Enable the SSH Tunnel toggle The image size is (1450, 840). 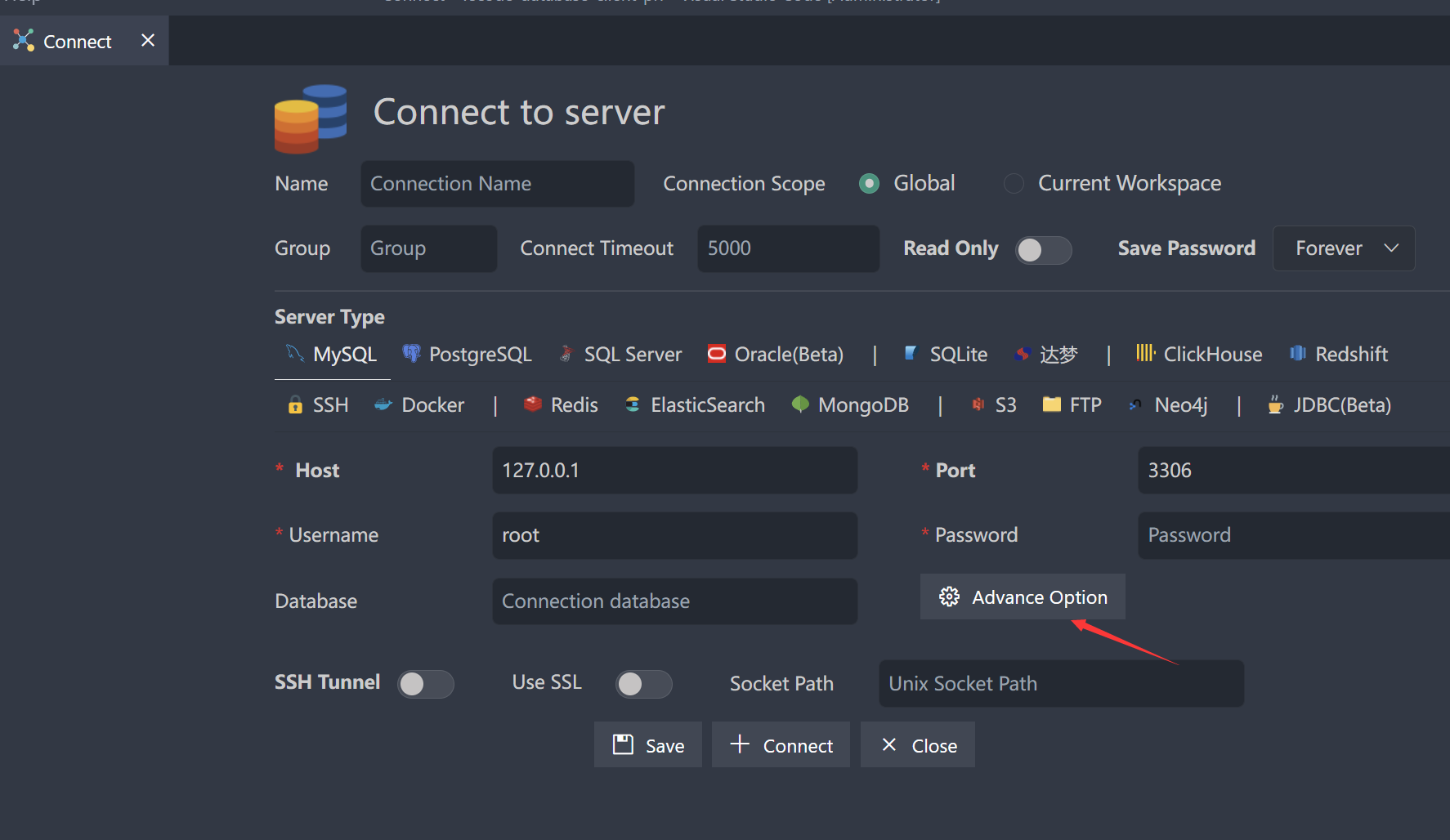pos(426,684)
